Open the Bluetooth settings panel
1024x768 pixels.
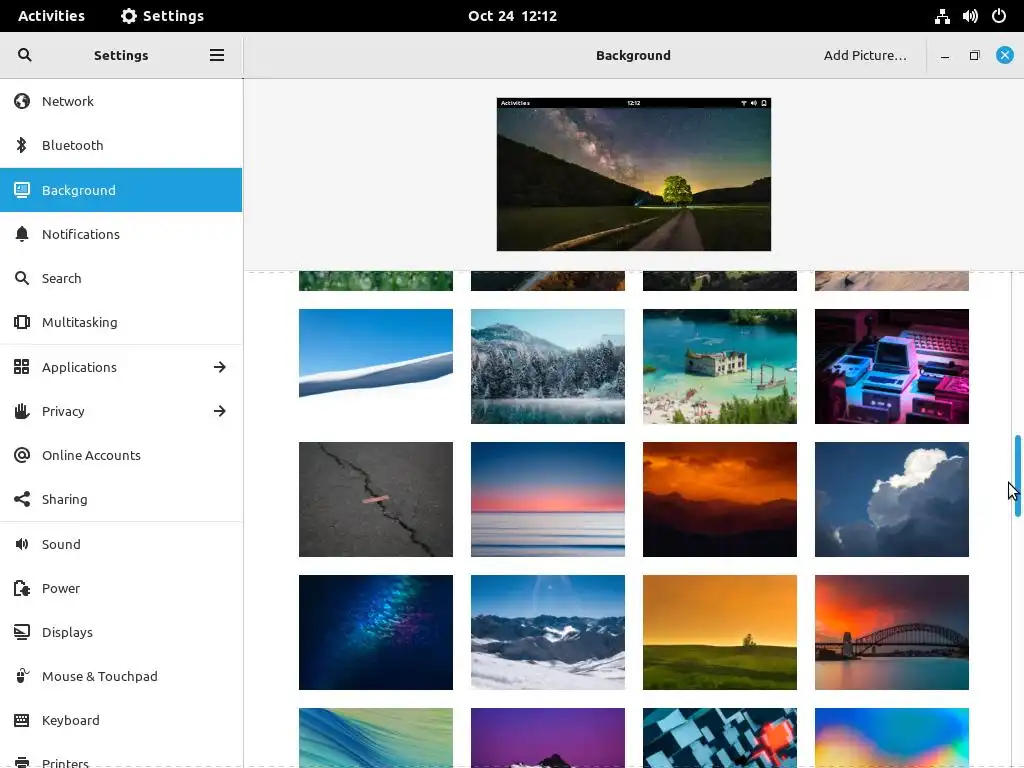[121, 145]
